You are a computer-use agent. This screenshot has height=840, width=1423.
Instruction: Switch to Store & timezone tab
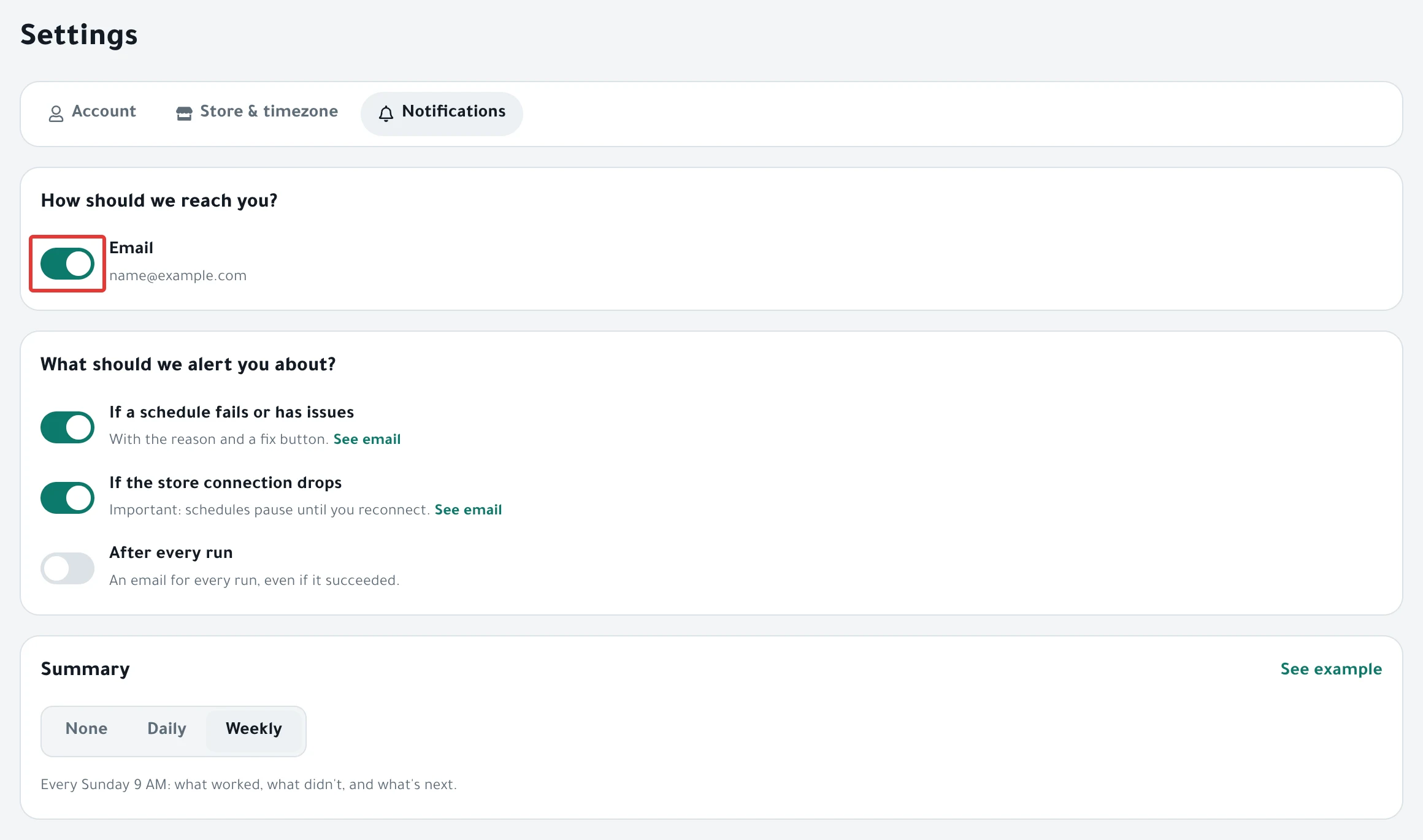point(256,113)
